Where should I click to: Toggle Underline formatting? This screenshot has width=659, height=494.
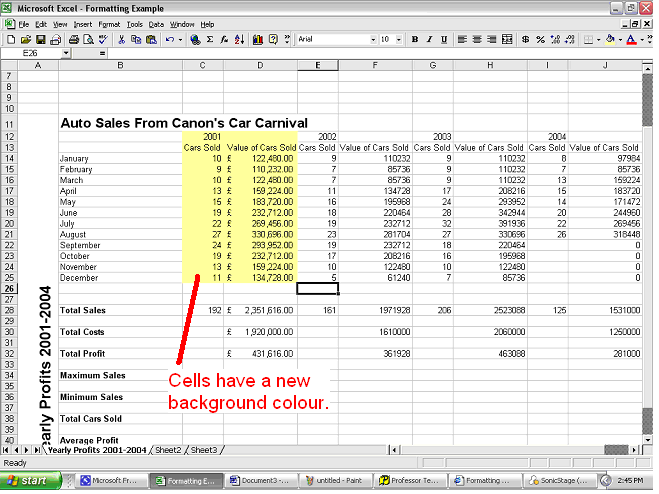(444, 39)
